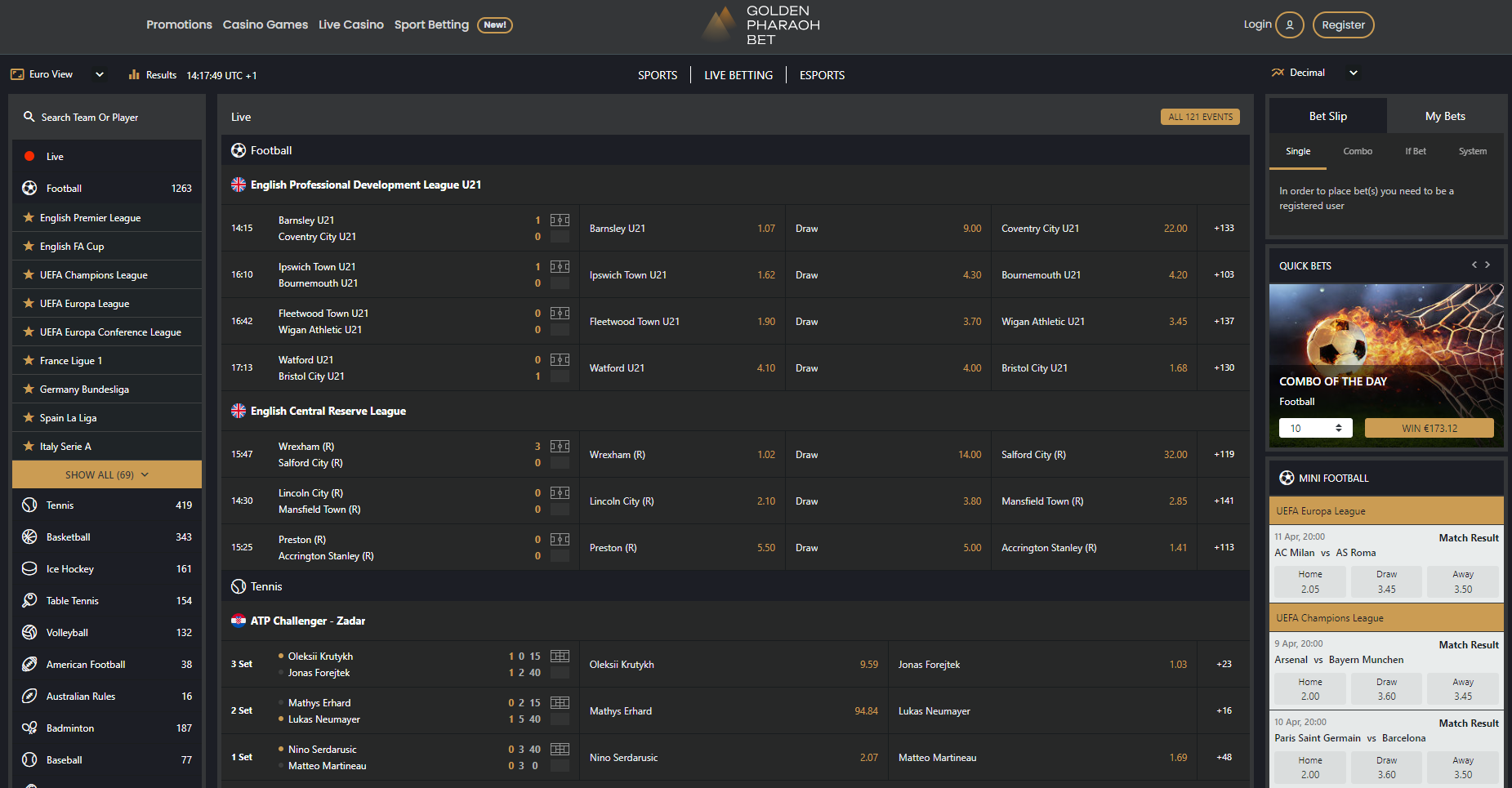This screenshot has width=1512, height=788.
Task: Adjust the Quick Bets stake stepper
Action: point(1338,429)
